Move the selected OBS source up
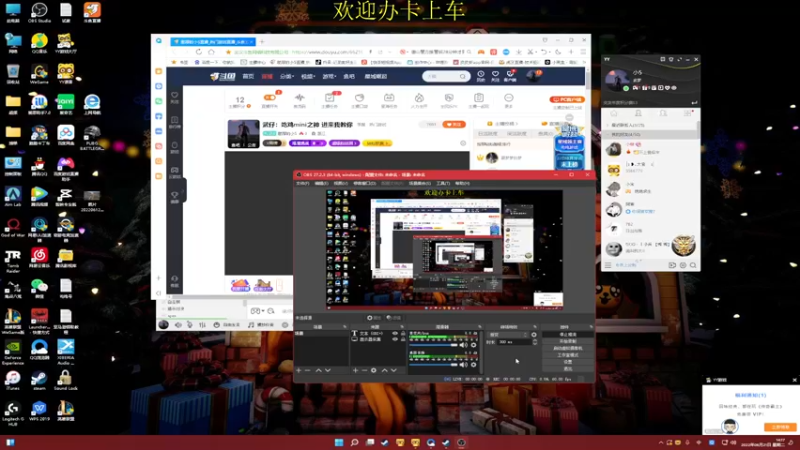800x450 pixels. (385, 370)
